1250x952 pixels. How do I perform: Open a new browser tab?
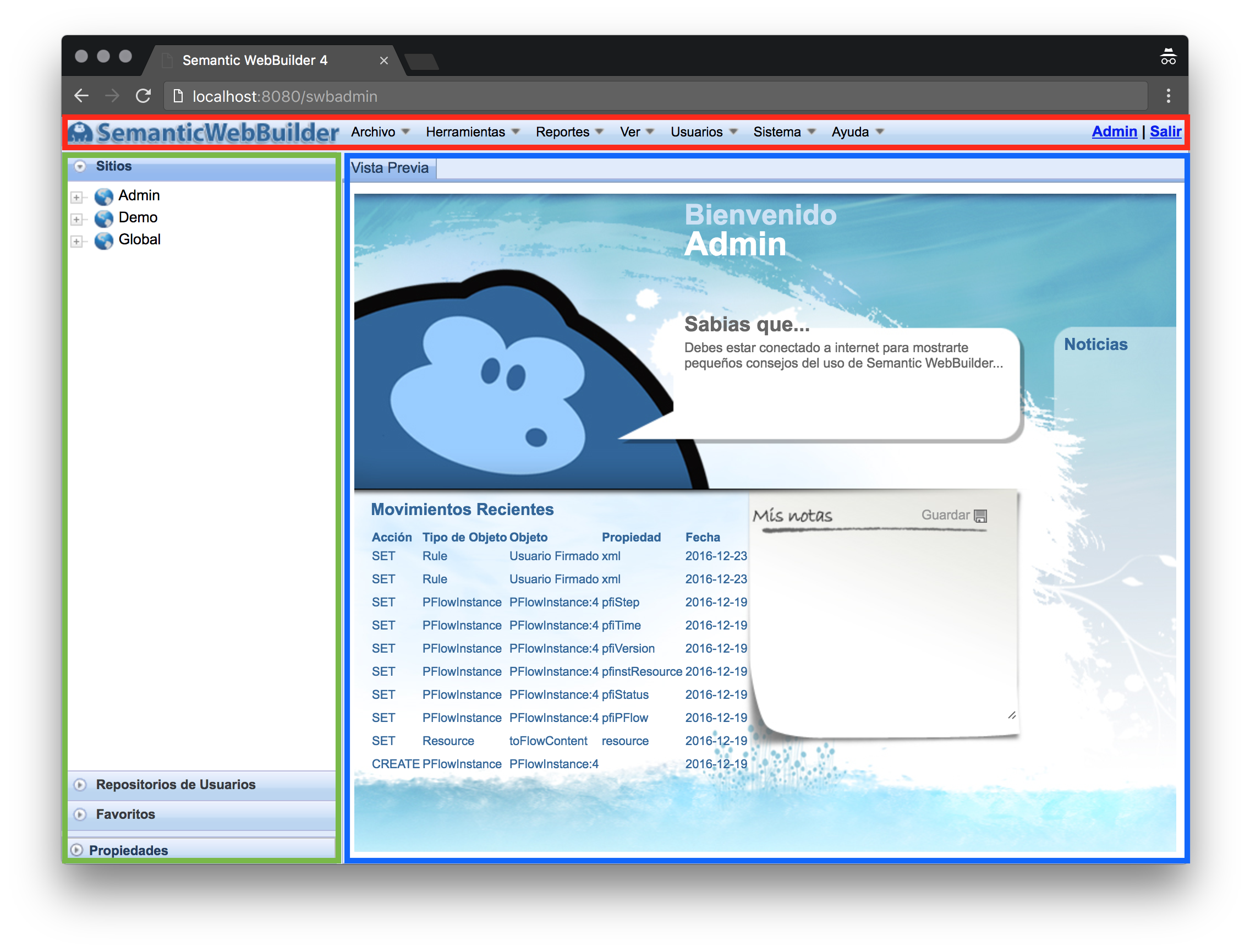(422, 61)
